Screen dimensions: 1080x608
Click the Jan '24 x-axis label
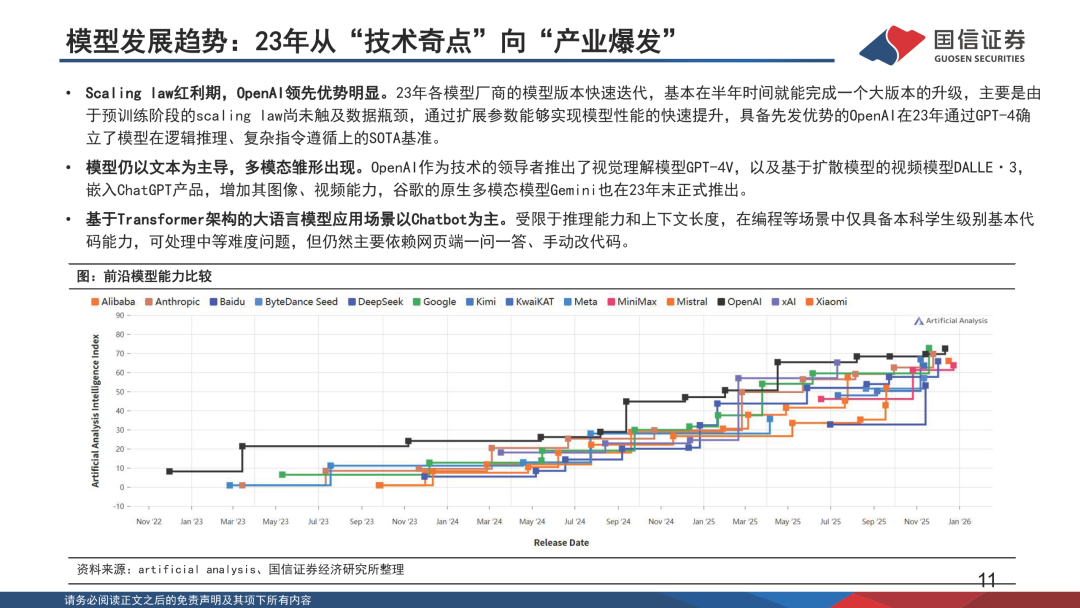click(447, 521)
